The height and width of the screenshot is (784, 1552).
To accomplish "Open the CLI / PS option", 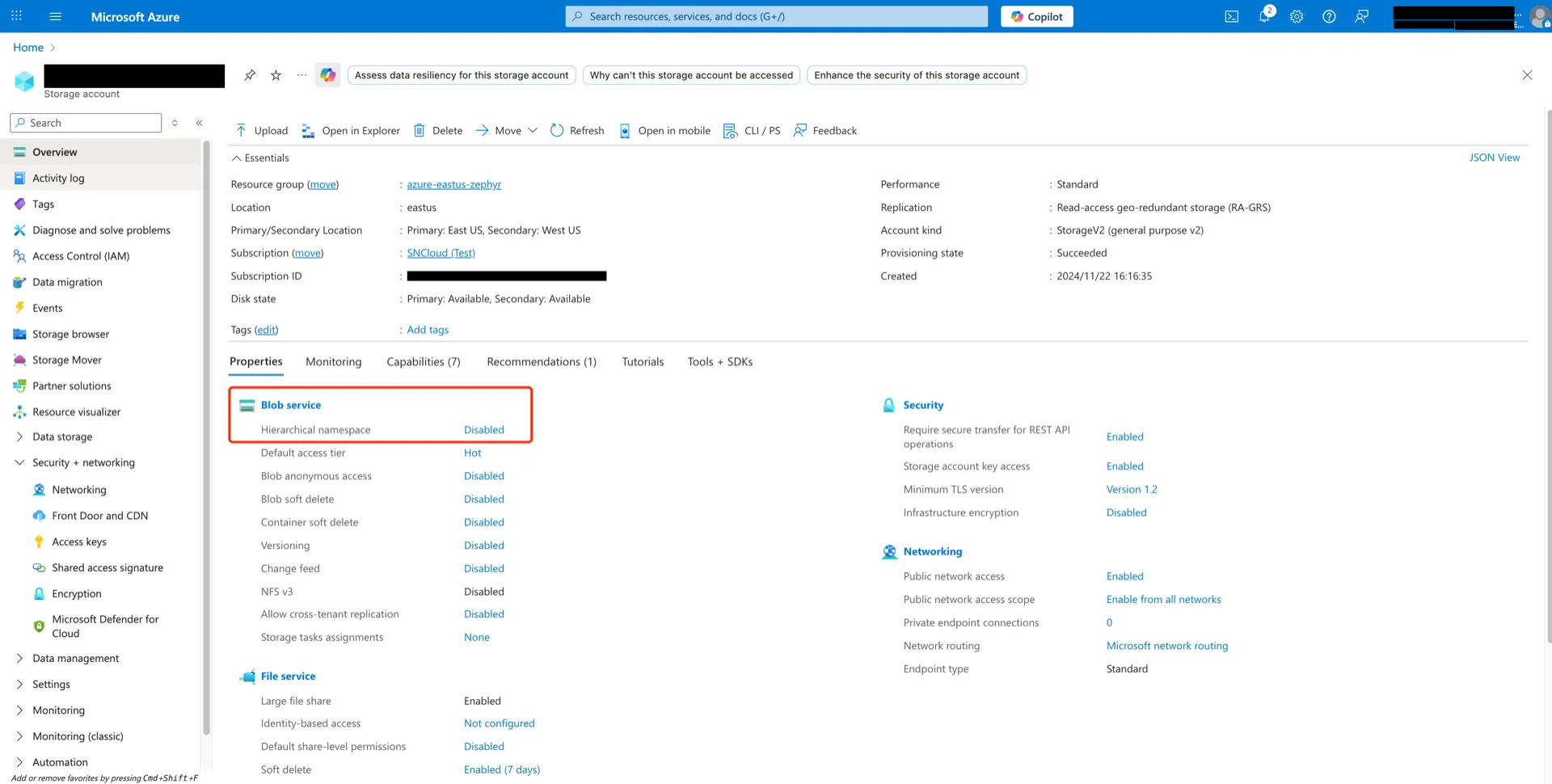I will (x=752, y=131).
